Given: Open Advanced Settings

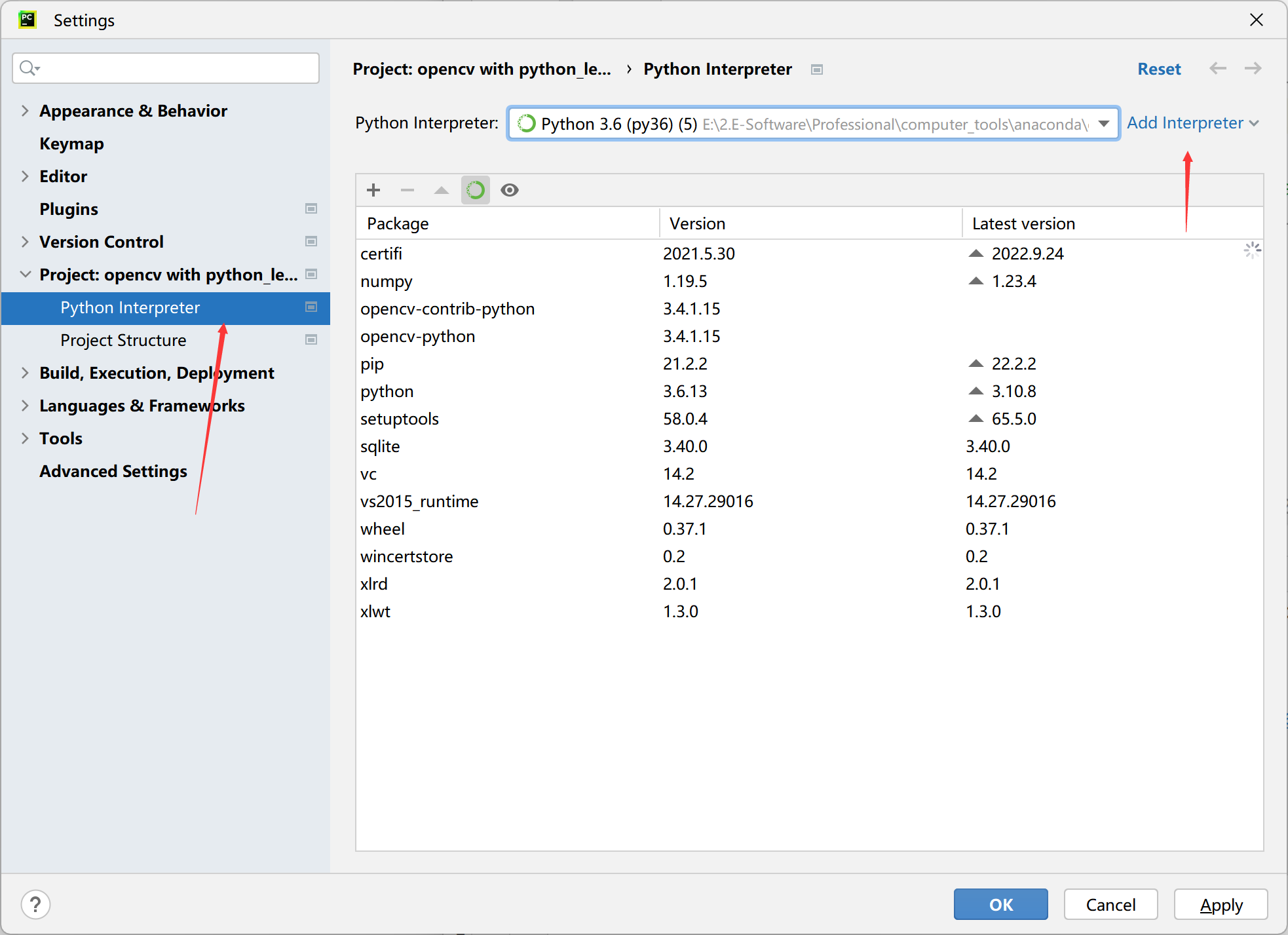Looking at the screenshot, I should point(113,471).
